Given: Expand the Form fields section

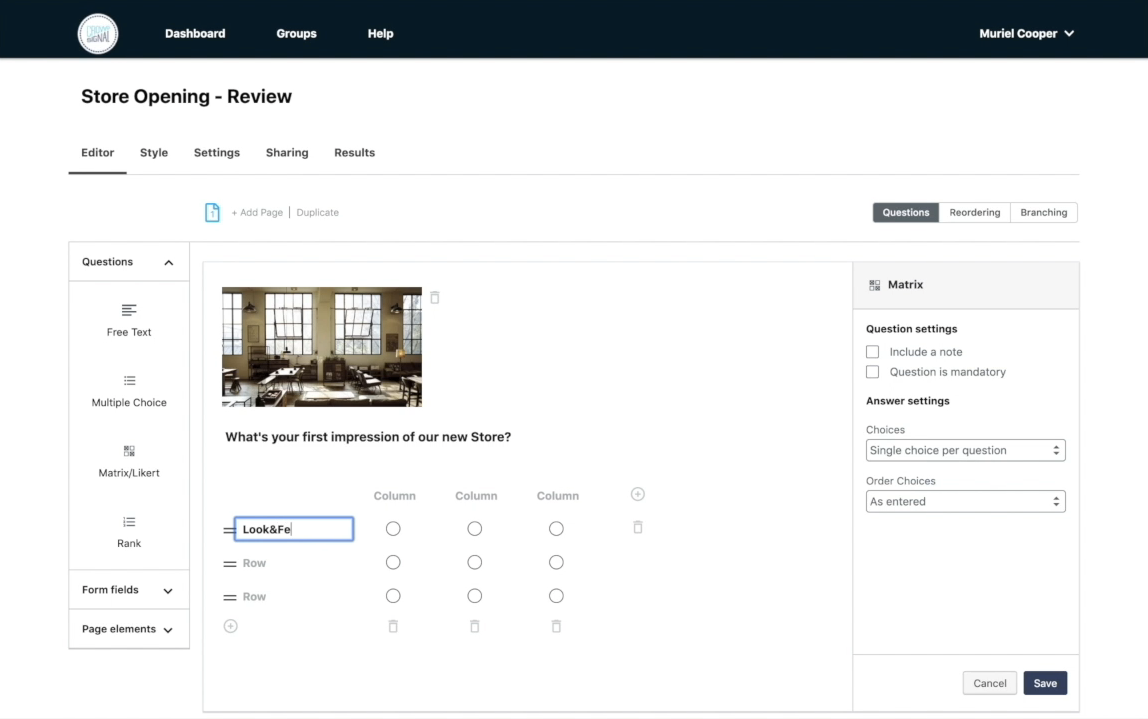Looking at the screenshot, I should click(128, 590).
